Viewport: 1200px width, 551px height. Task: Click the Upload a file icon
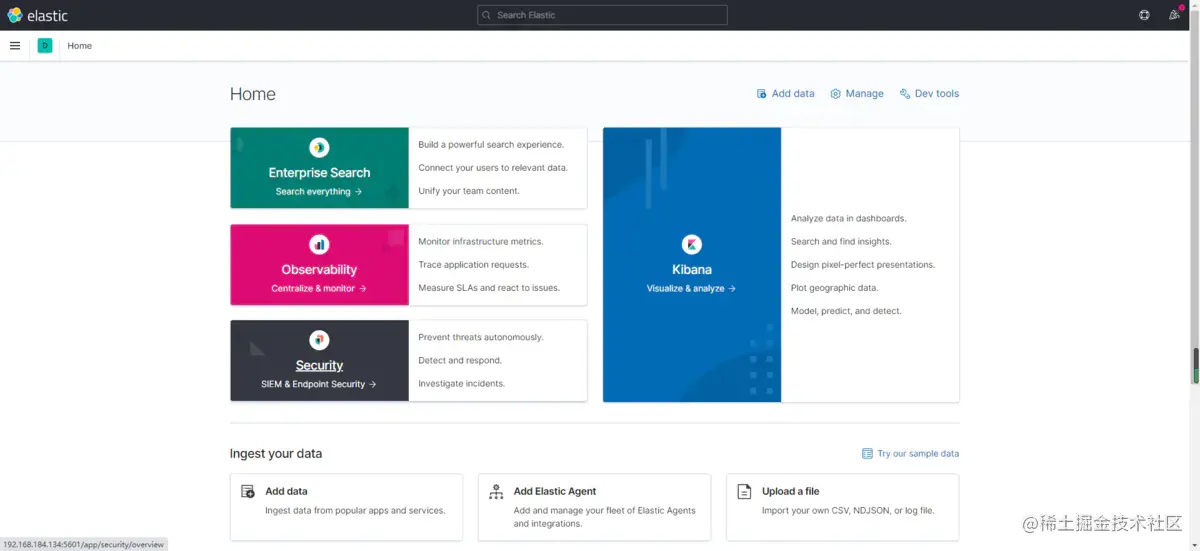pos(744,492)
